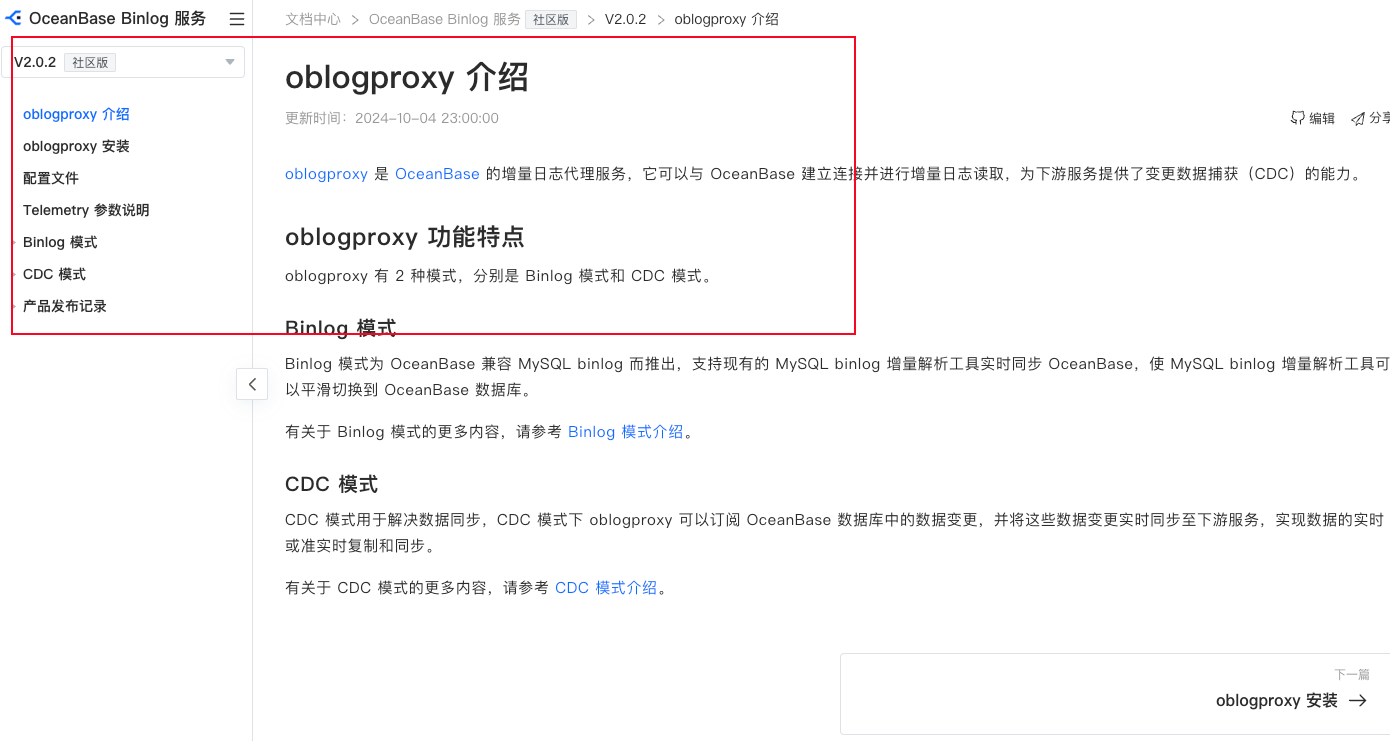This screenshot has width=1390, height=741.
Task: Select oblogproxy 介绍 in sidebar
Action: 76,114
